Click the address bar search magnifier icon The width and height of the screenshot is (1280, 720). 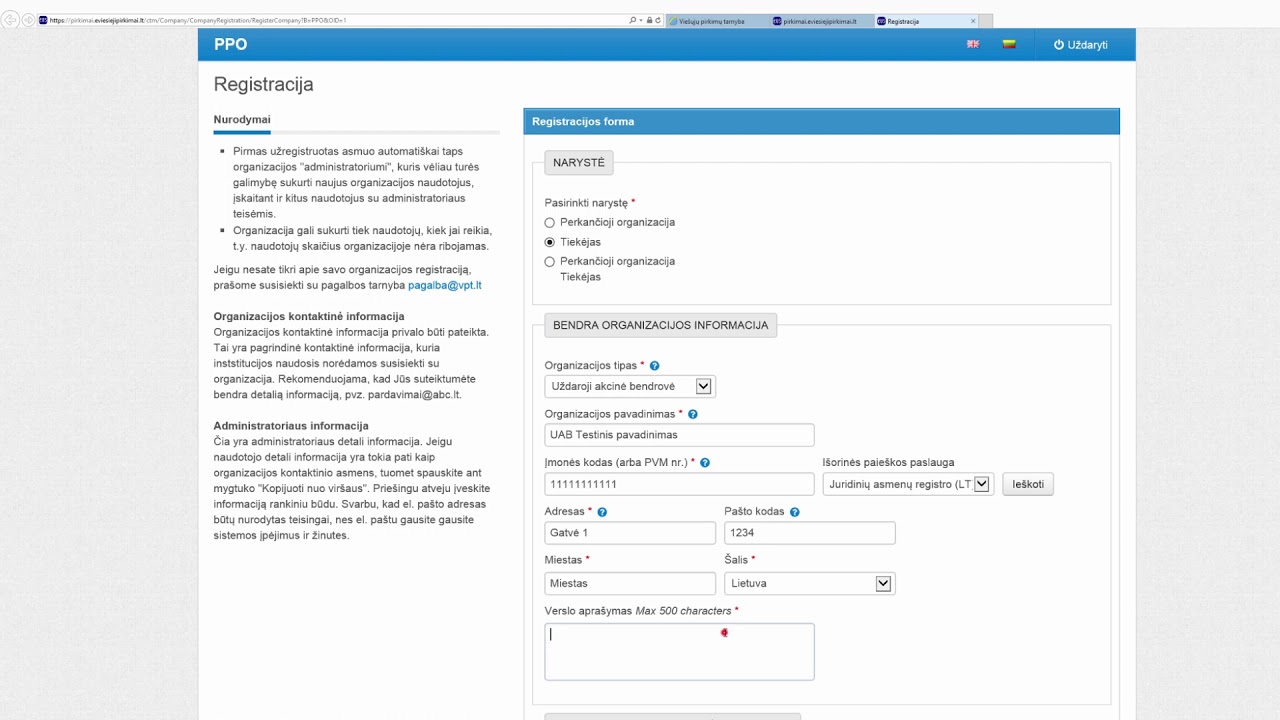click(632, 20)
